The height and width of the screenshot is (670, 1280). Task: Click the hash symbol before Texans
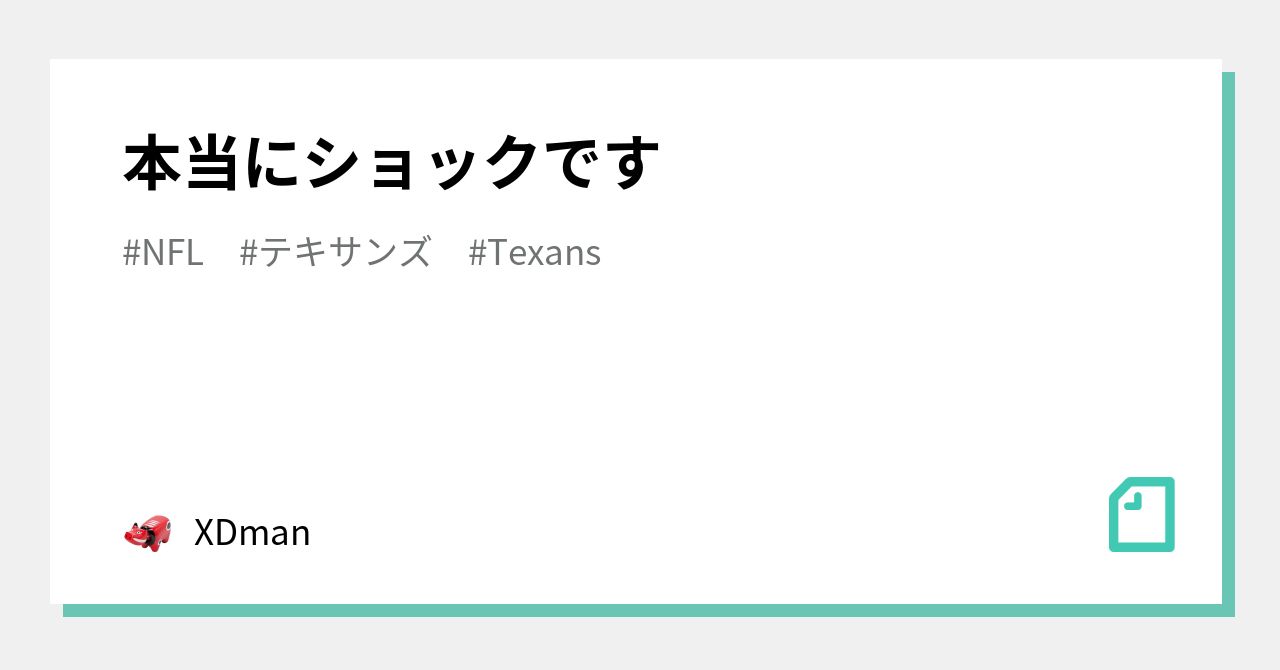point(477,253)
